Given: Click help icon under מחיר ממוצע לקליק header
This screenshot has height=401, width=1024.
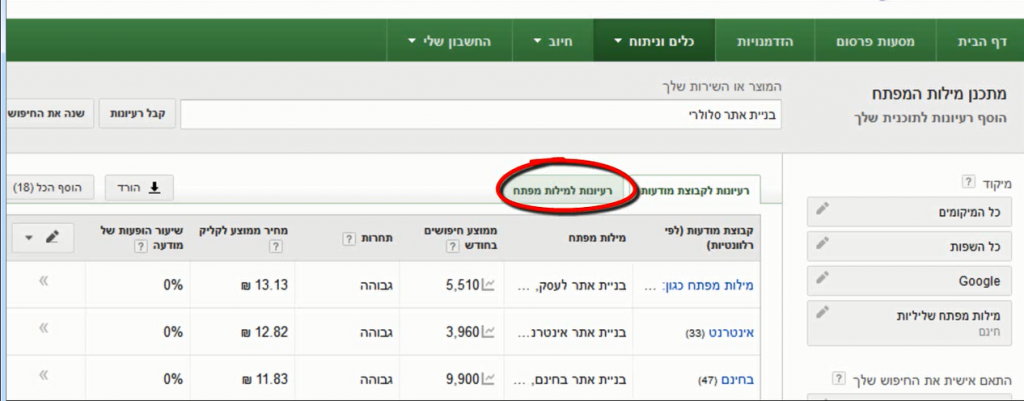Looking at the screenshot, I should click(x=276, y=246).
